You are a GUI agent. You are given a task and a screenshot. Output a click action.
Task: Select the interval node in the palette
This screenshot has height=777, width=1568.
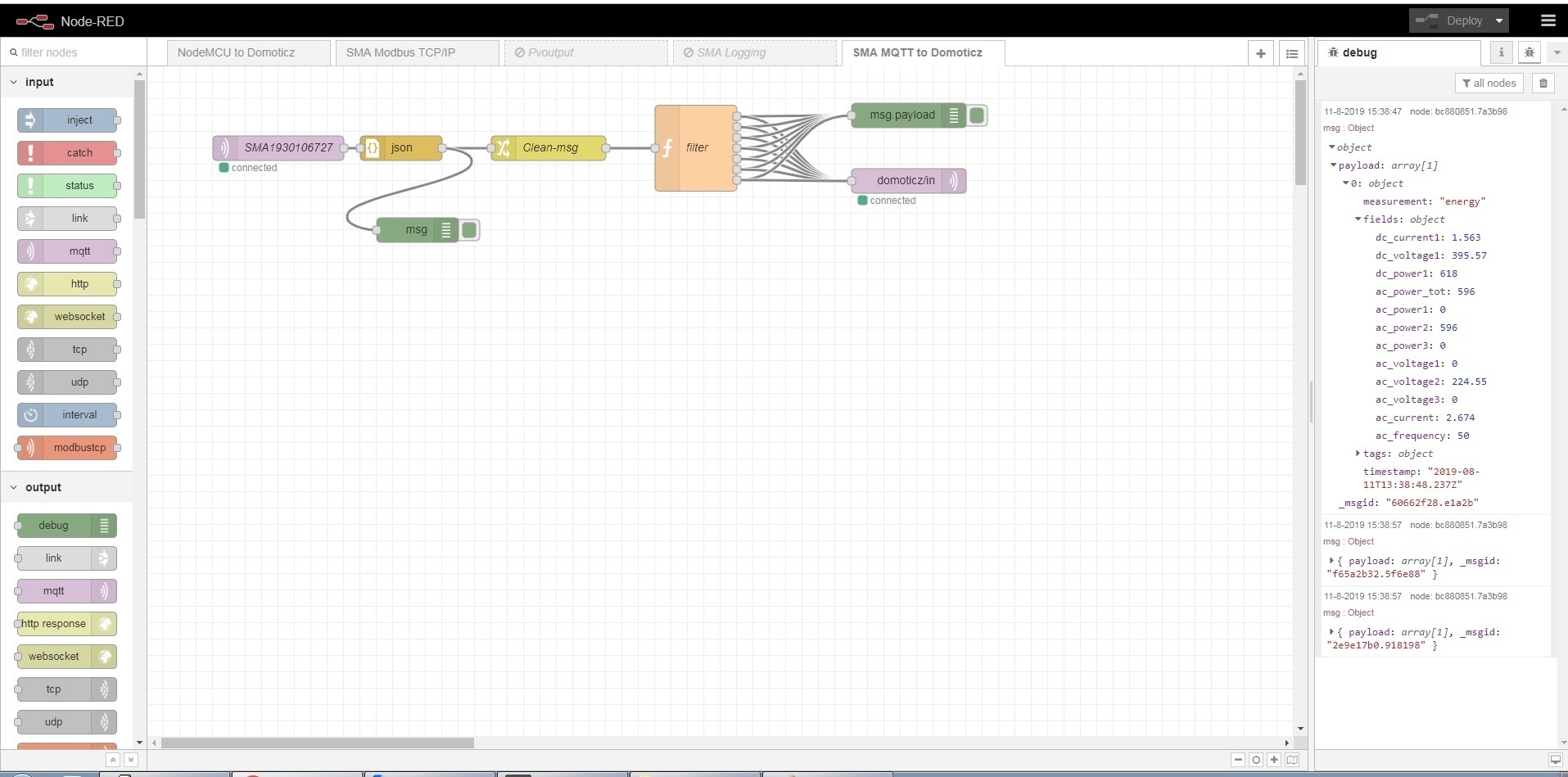pyautogui.click(x=67, y=415)
